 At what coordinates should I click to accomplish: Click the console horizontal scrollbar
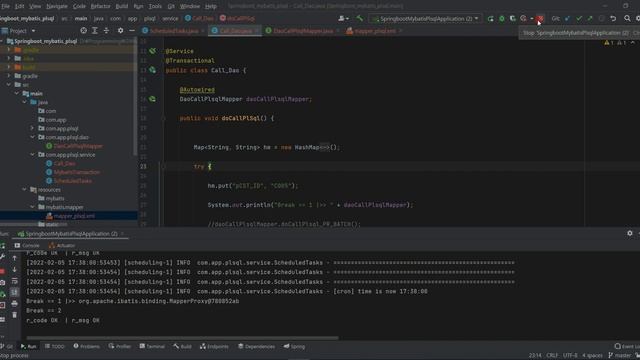182,338
